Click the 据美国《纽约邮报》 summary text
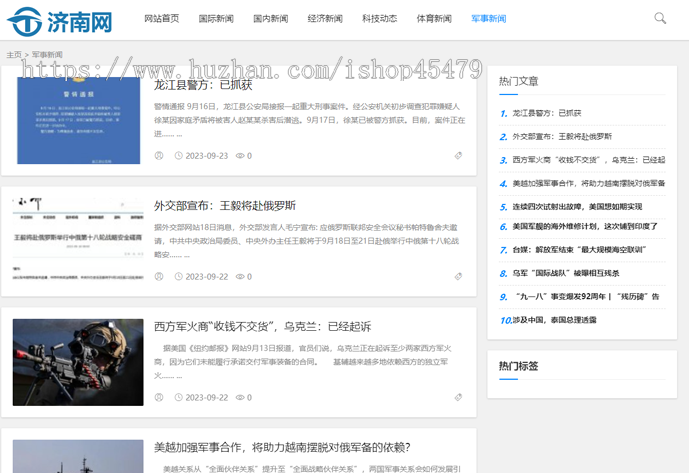 pyautogui.click(x=303, y=362)
